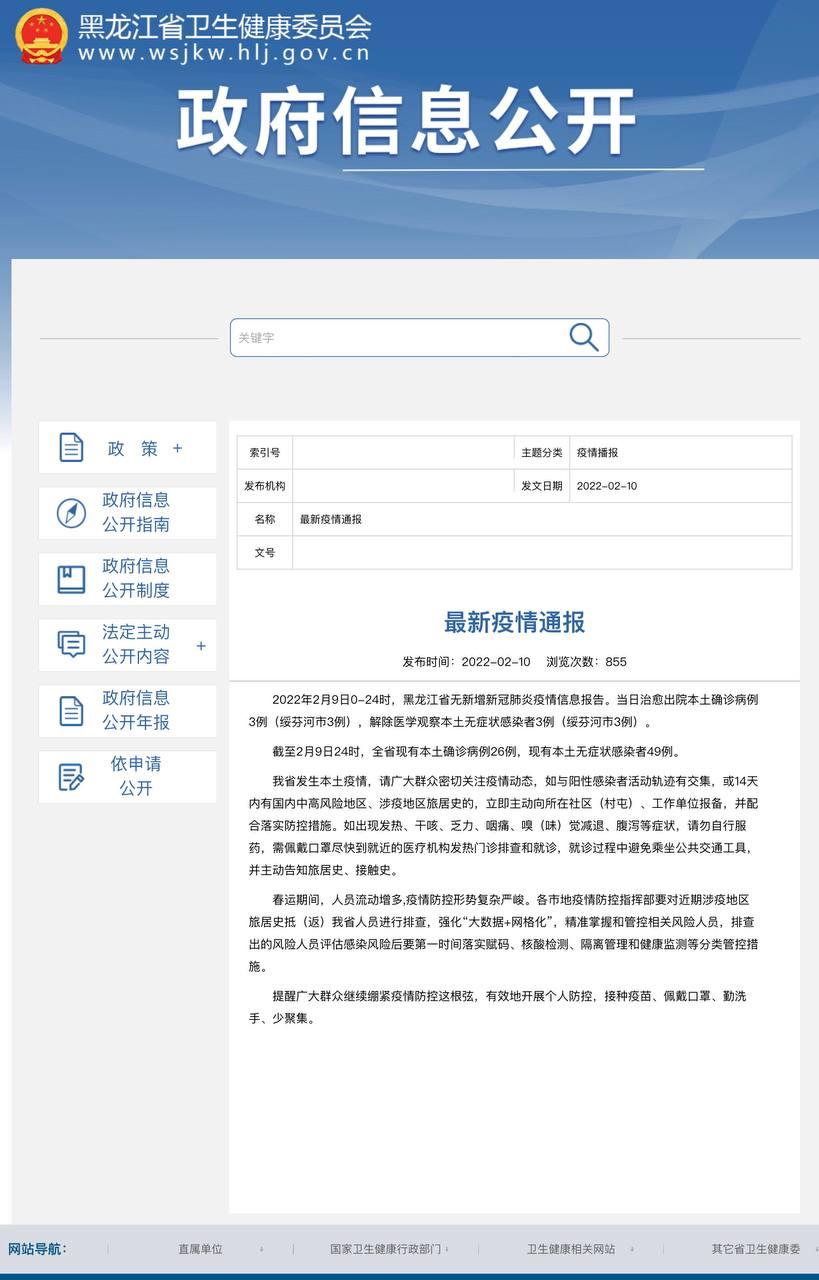Viewport: 819px width, 1280px height.
Task: Click the 索引号 table label
Action: pyautogui.click(x=265, y=453)
